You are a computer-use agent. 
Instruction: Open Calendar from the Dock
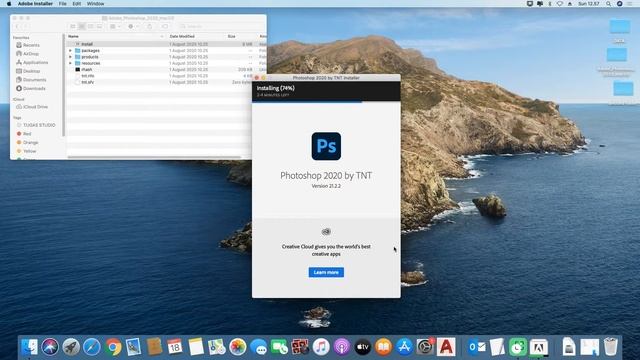click(x=175, y=347)
